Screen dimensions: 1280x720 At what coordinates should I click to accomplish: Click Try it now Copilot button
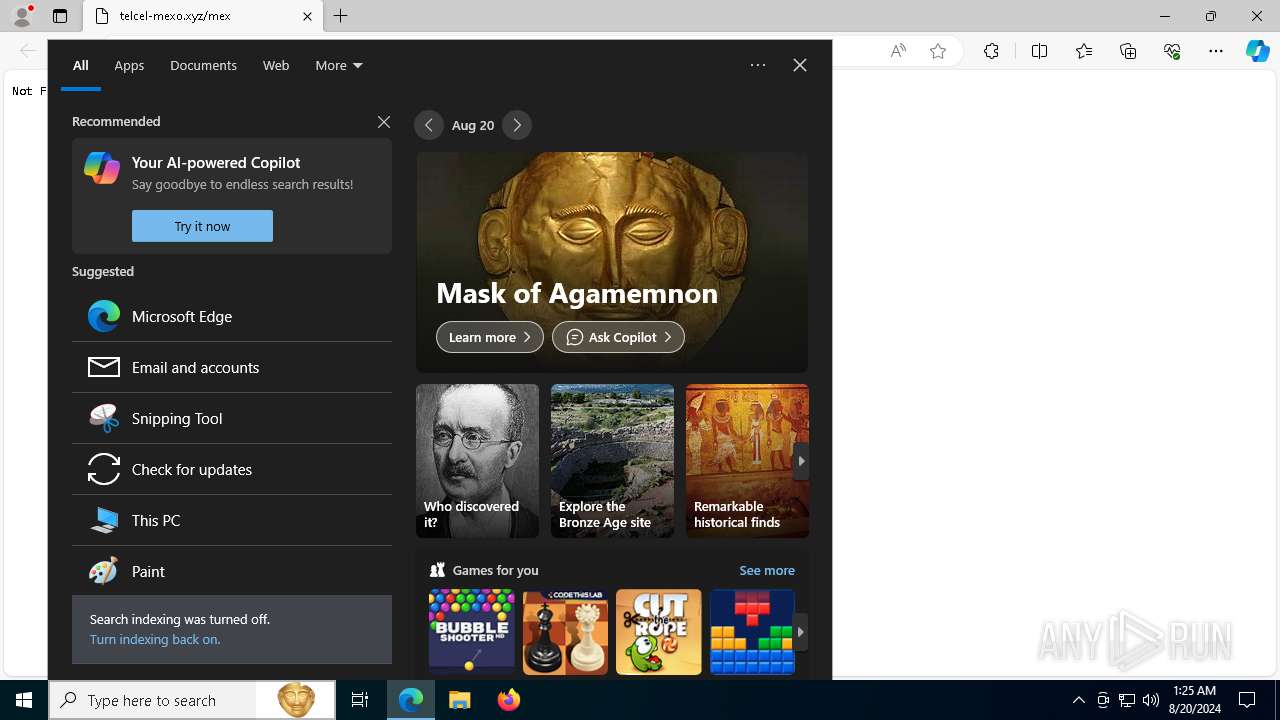coord(202,226)
